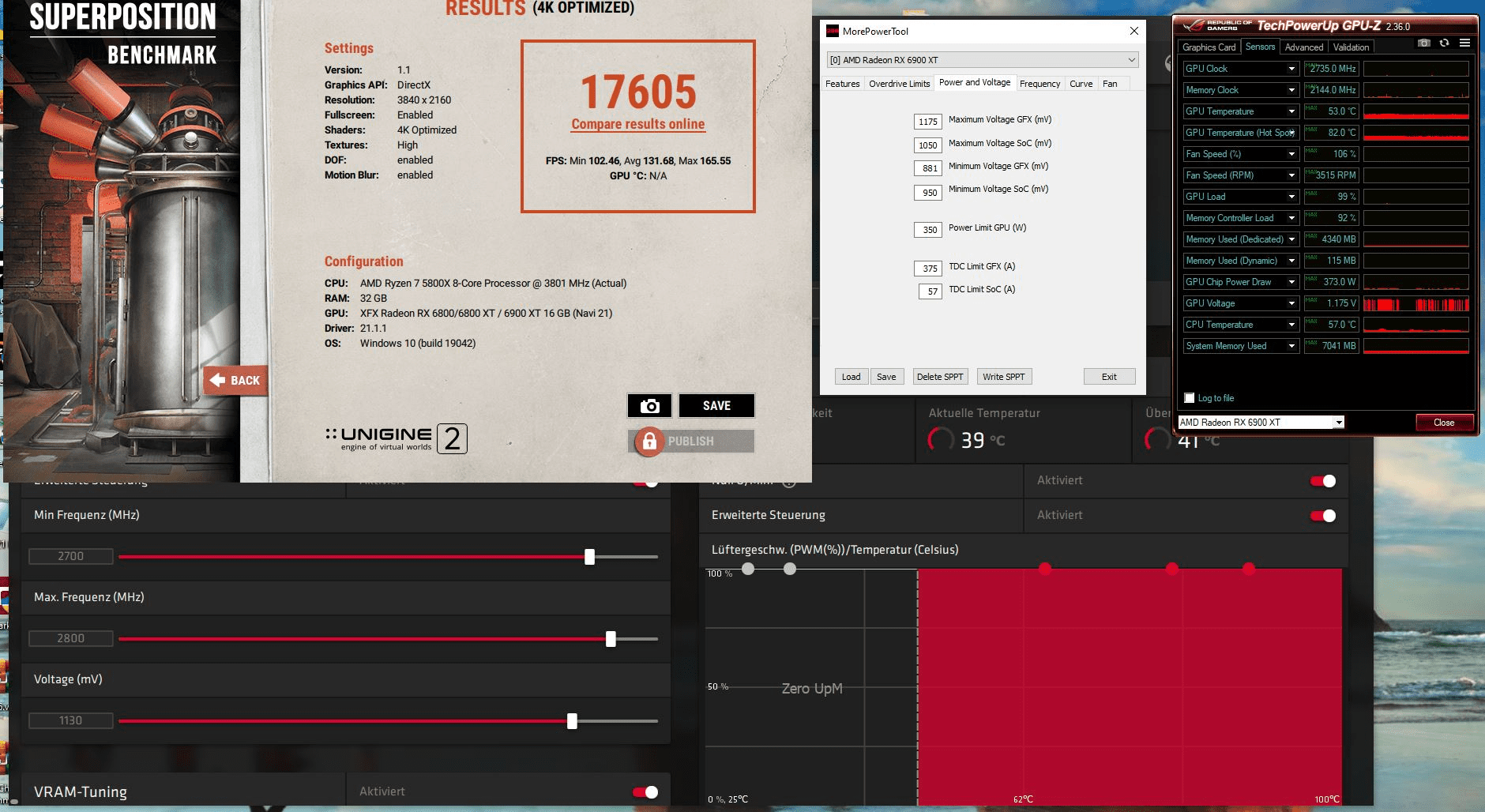Click the ROG logo in GPU-Z title
The width and height of the screenshot is (1485, 812).
point(1193,25)
